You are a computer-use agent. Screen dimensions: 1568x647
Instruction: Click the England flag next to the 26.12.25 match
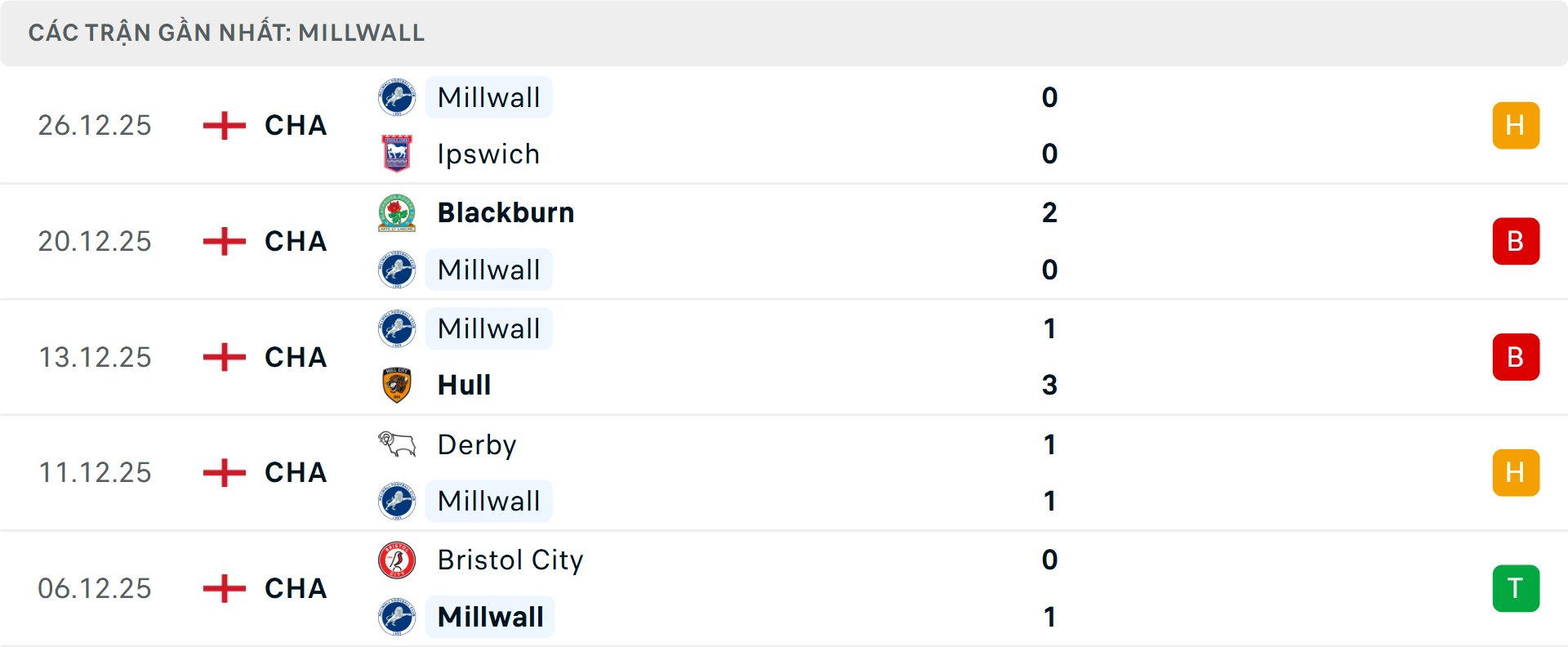[x=222, y=125]
